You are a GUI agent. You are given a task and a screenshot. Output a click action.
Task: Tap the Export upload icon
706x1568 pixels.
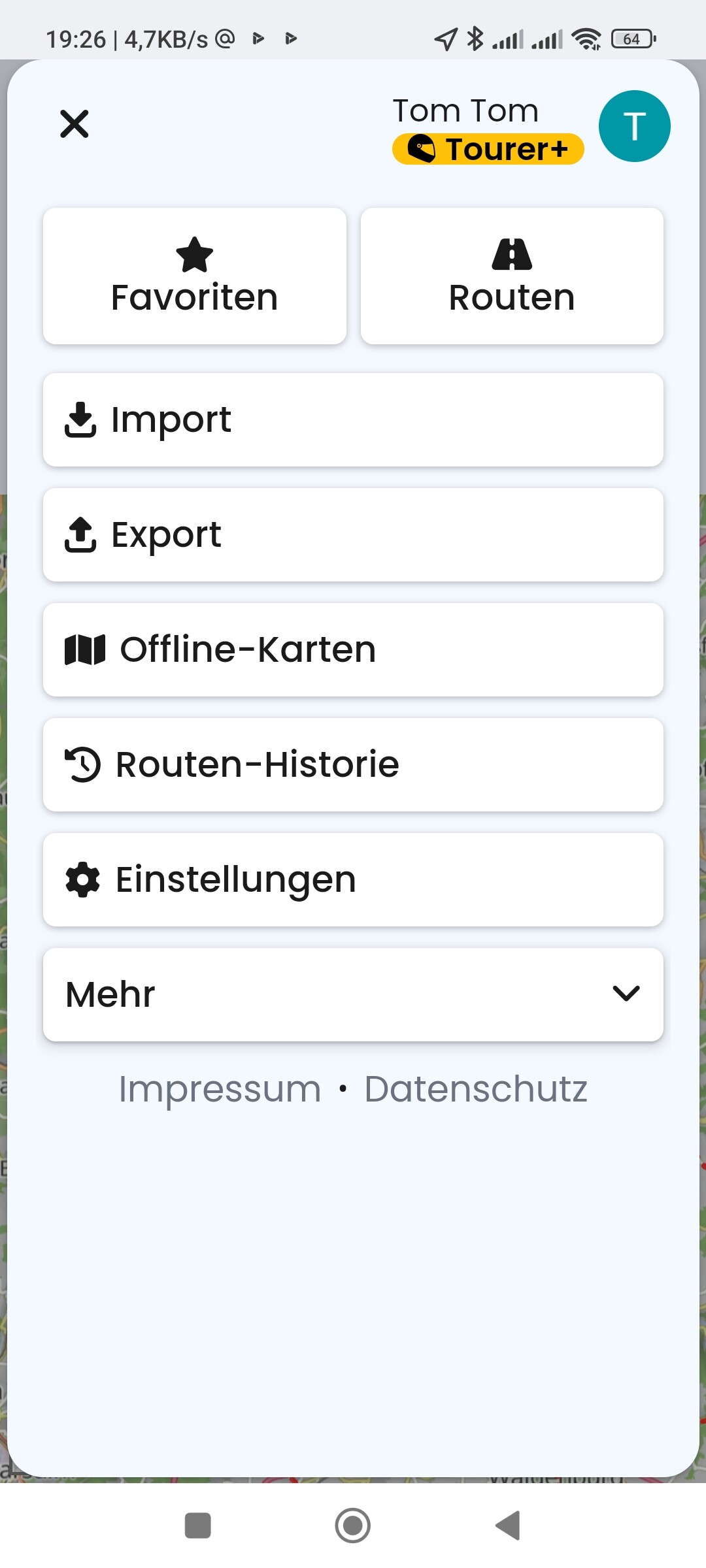click(80, 534)
